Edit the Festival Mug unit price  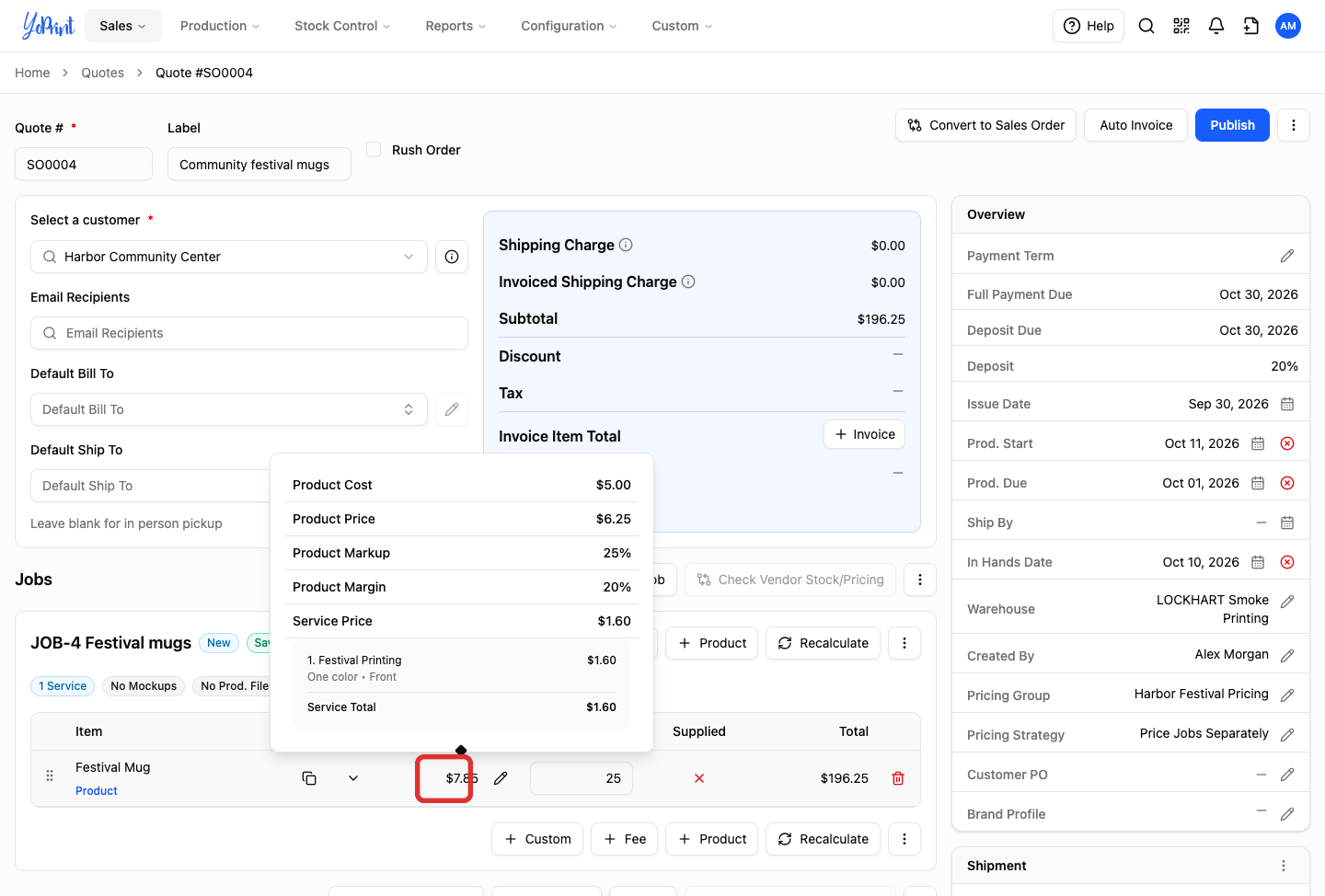point(501,778)
